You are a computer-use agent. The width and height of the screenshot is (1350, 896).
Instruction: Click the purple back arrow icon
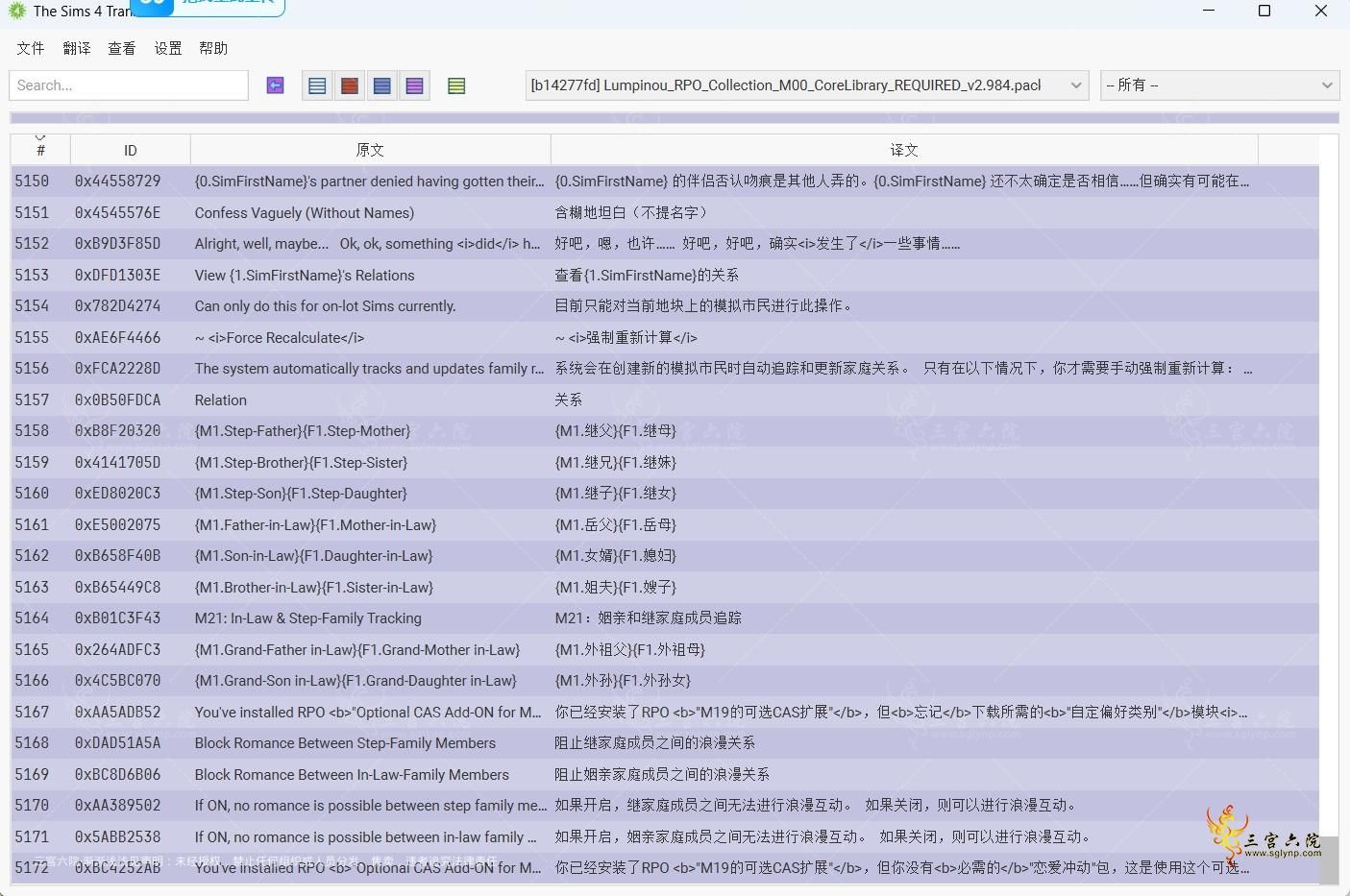coord(275,85)
